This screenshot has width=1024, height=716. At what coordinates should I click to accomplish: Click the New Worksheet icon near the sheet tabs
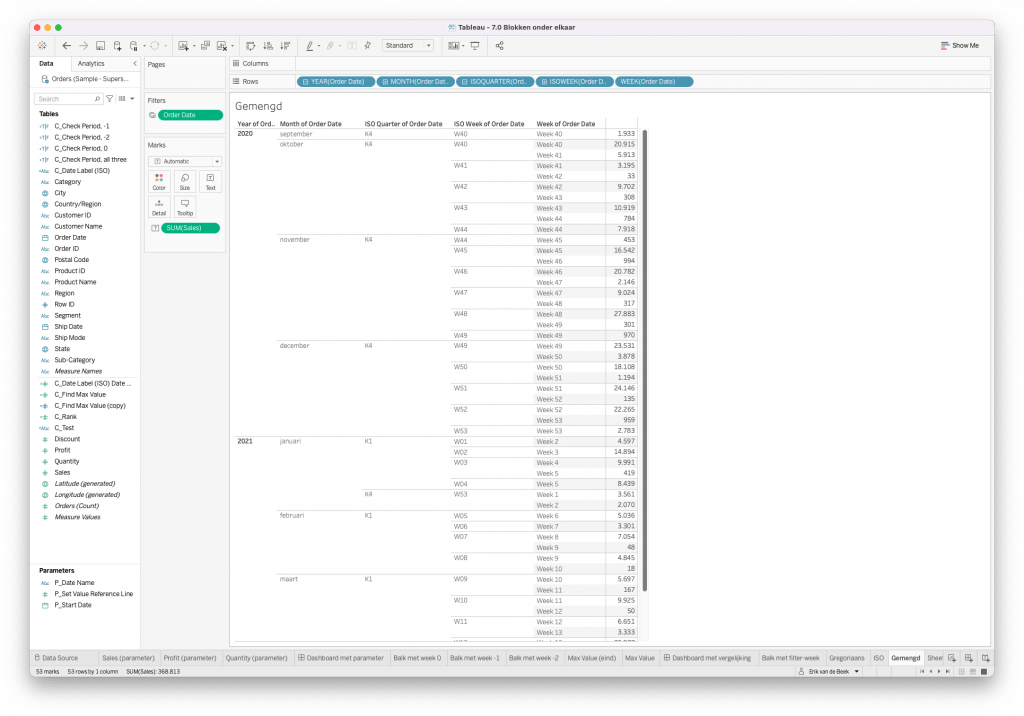point(951,658)
